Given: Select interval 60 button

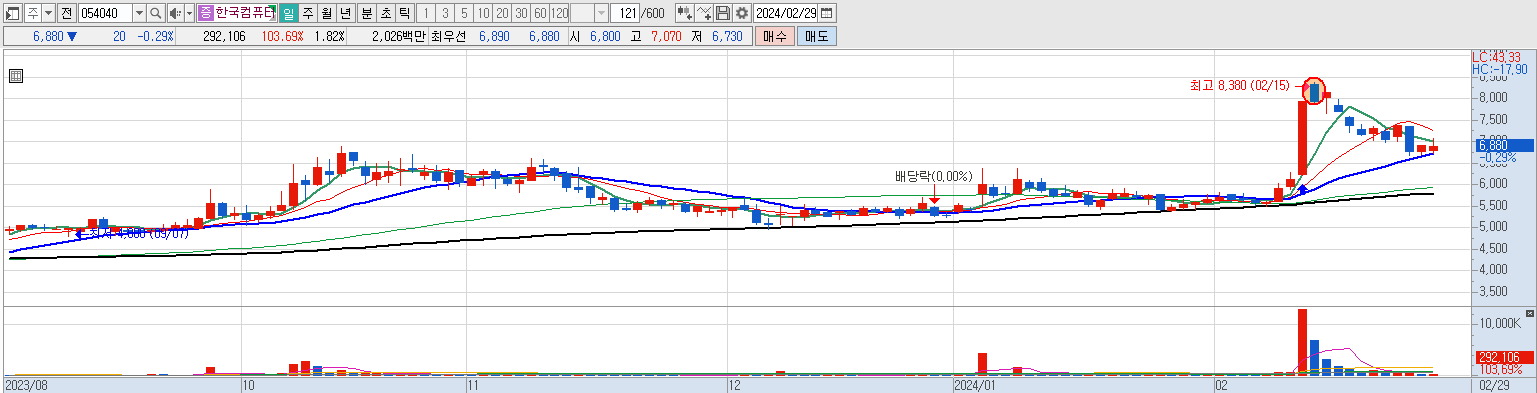Looking at the screenshot, I should 540,14.
